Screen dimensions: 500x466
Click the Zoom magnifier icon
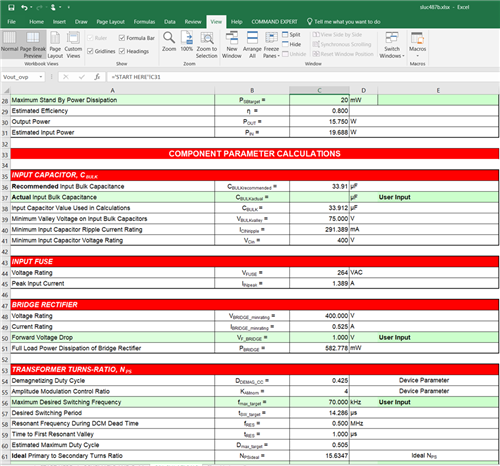click(x=169, y=41)
